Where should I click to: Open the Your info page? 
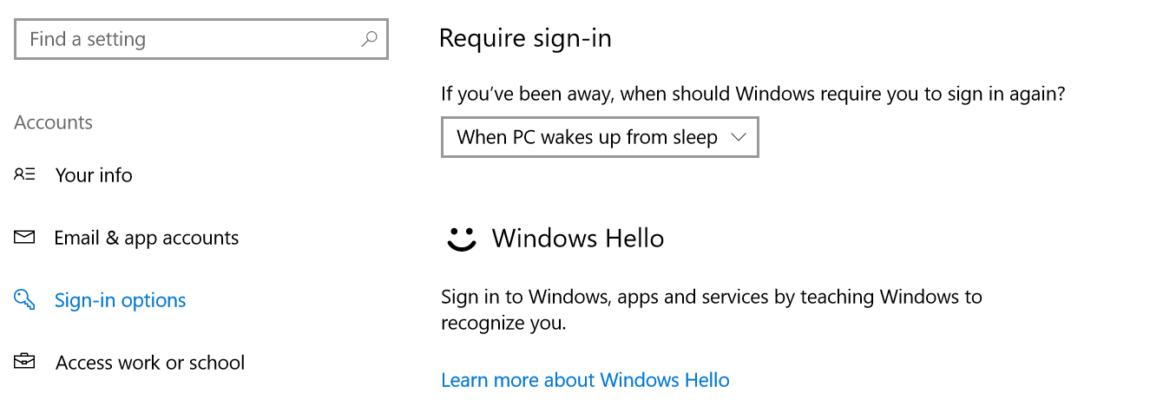[94, 175]
